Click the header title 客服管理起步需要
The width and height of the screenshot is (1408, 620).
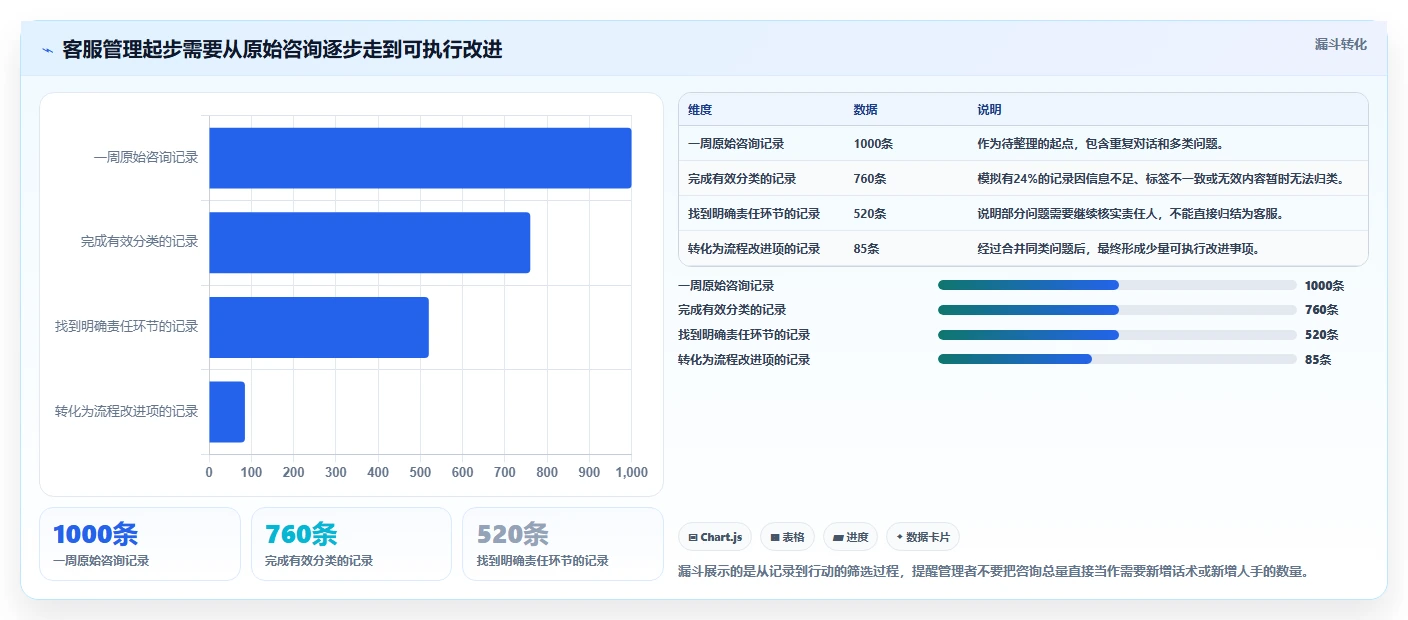point(282,50)
